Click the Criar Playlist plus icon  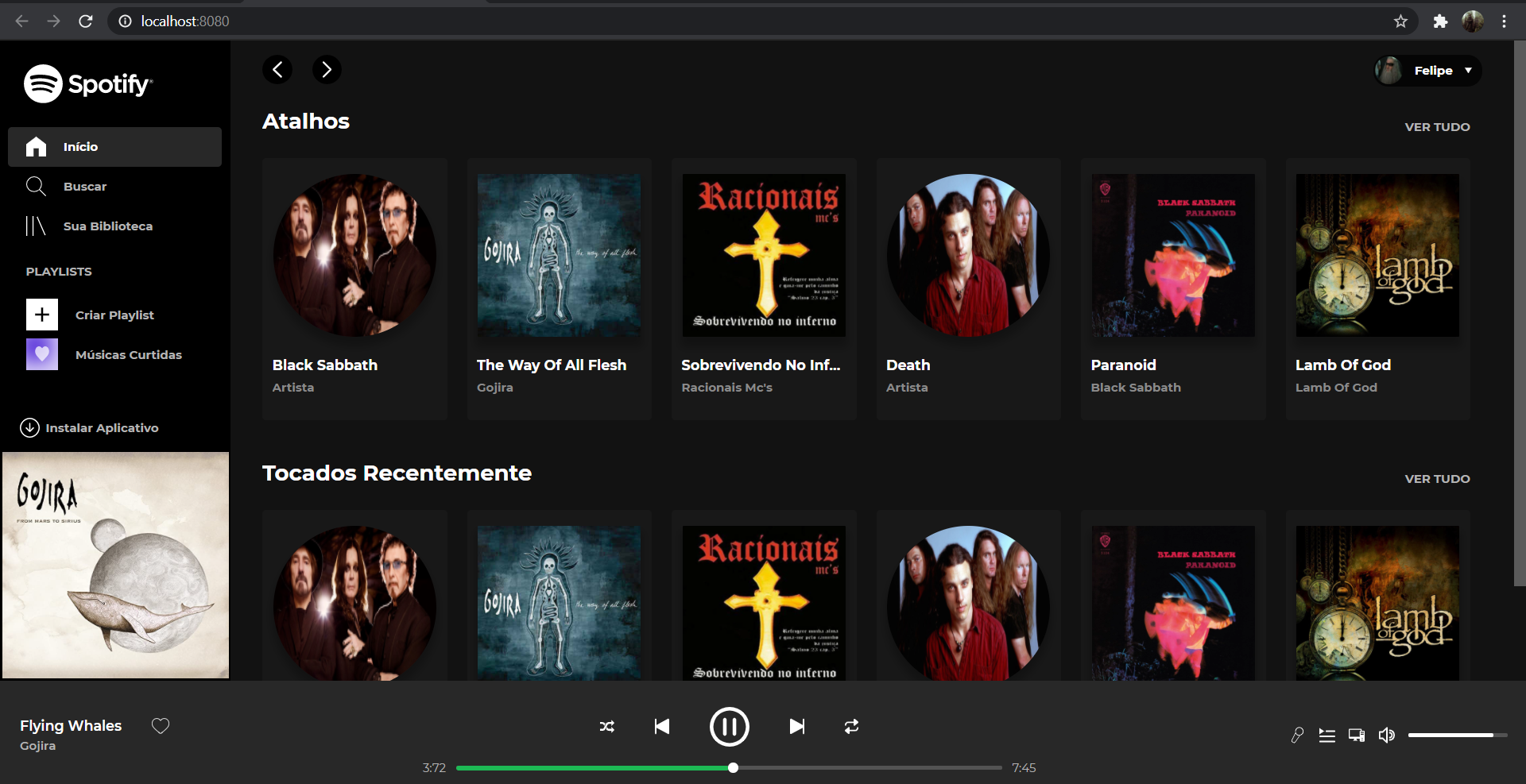coord(42,315)
